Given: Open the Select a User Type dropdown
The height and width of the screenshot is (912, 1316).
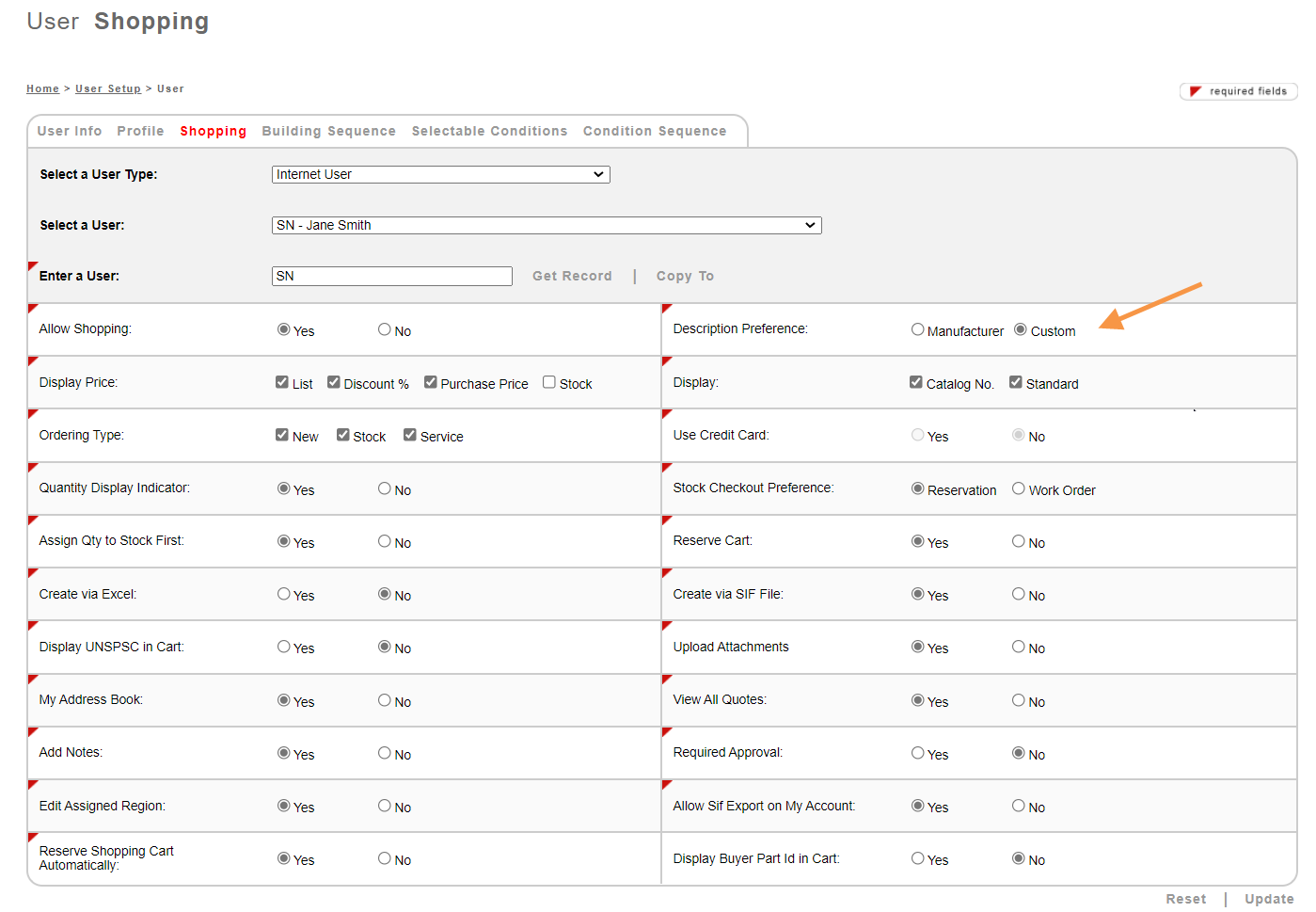Looking at the screenshot, I should click(x=440, y=174).
